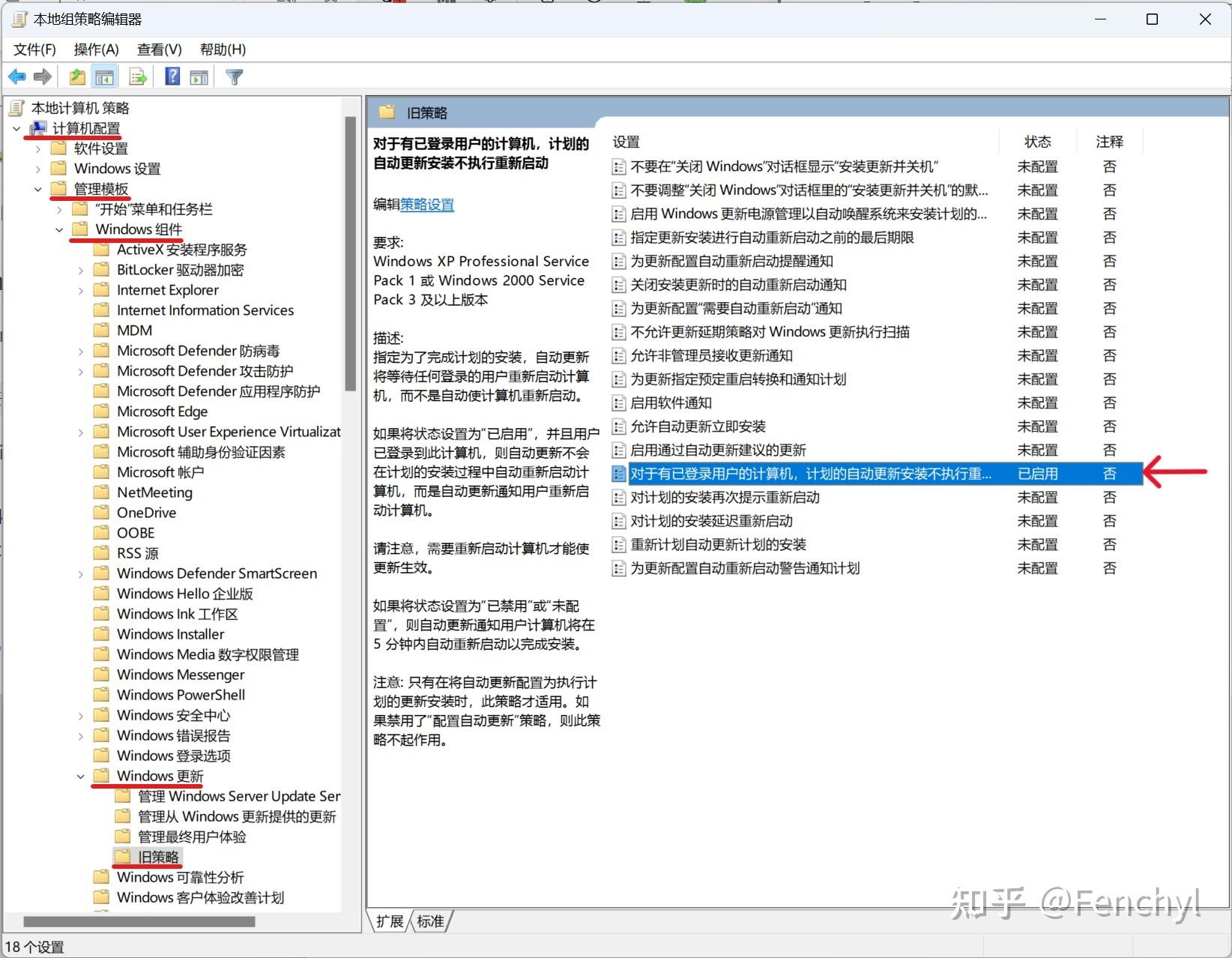The image size is (1232, 958).
Task: Select 对计划的安装再次提示重新启动 policy
Action: coord(725,497)
